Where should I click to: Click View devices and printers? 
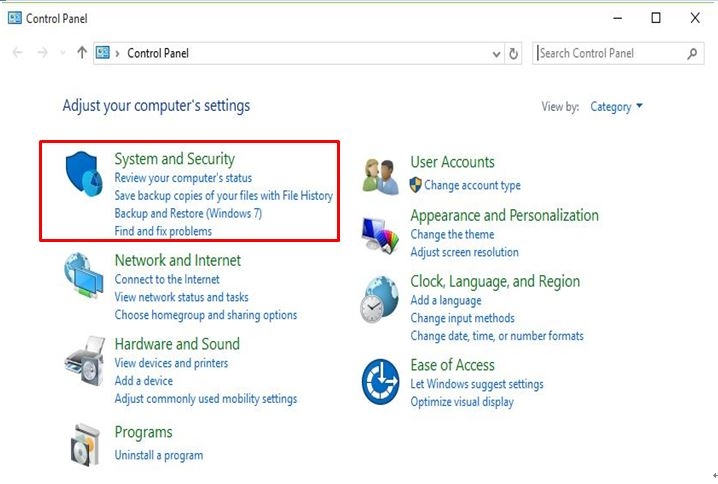(x=171, y=363)
